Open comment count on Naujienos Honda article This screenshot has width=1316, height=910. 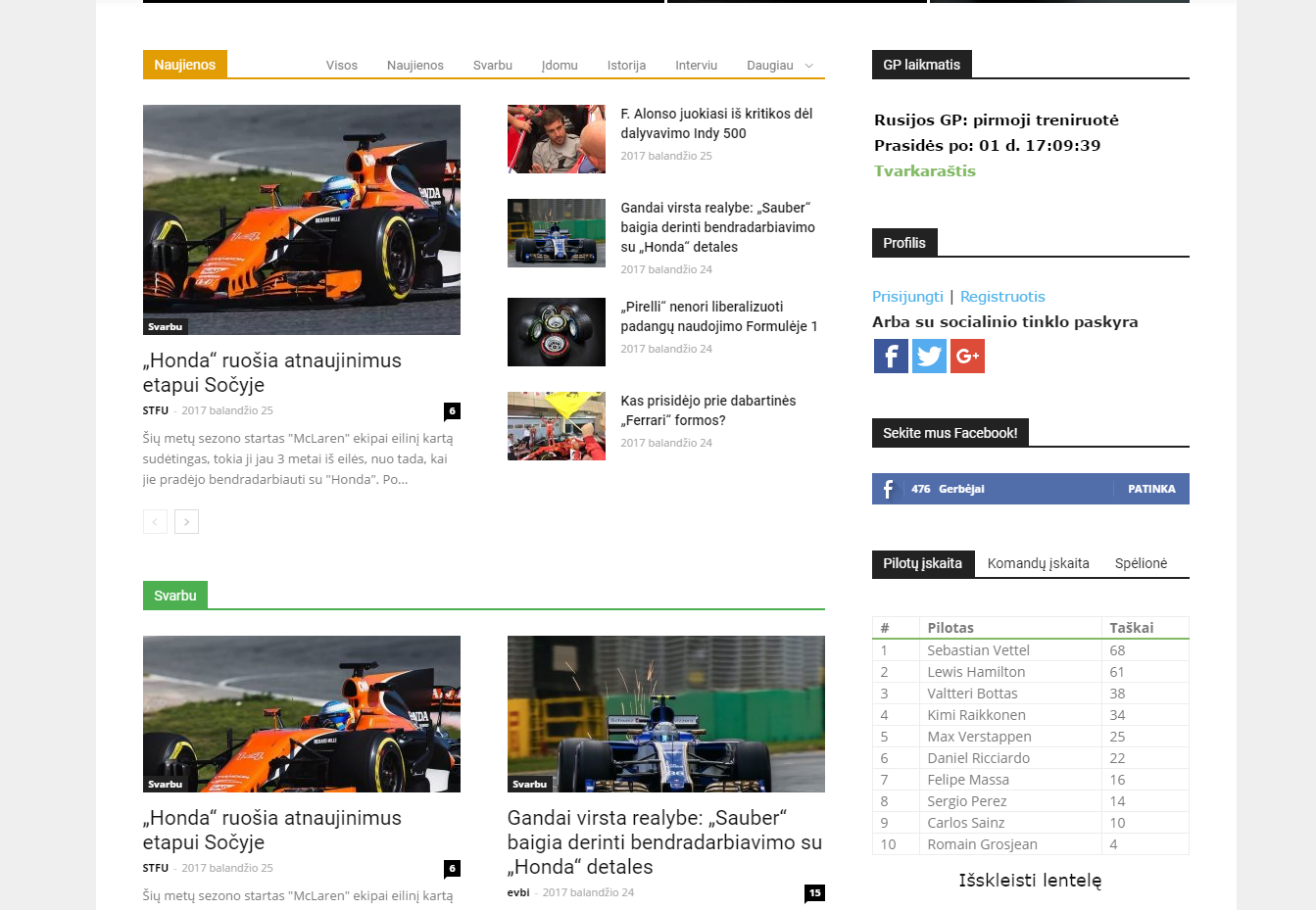point(452,410)
